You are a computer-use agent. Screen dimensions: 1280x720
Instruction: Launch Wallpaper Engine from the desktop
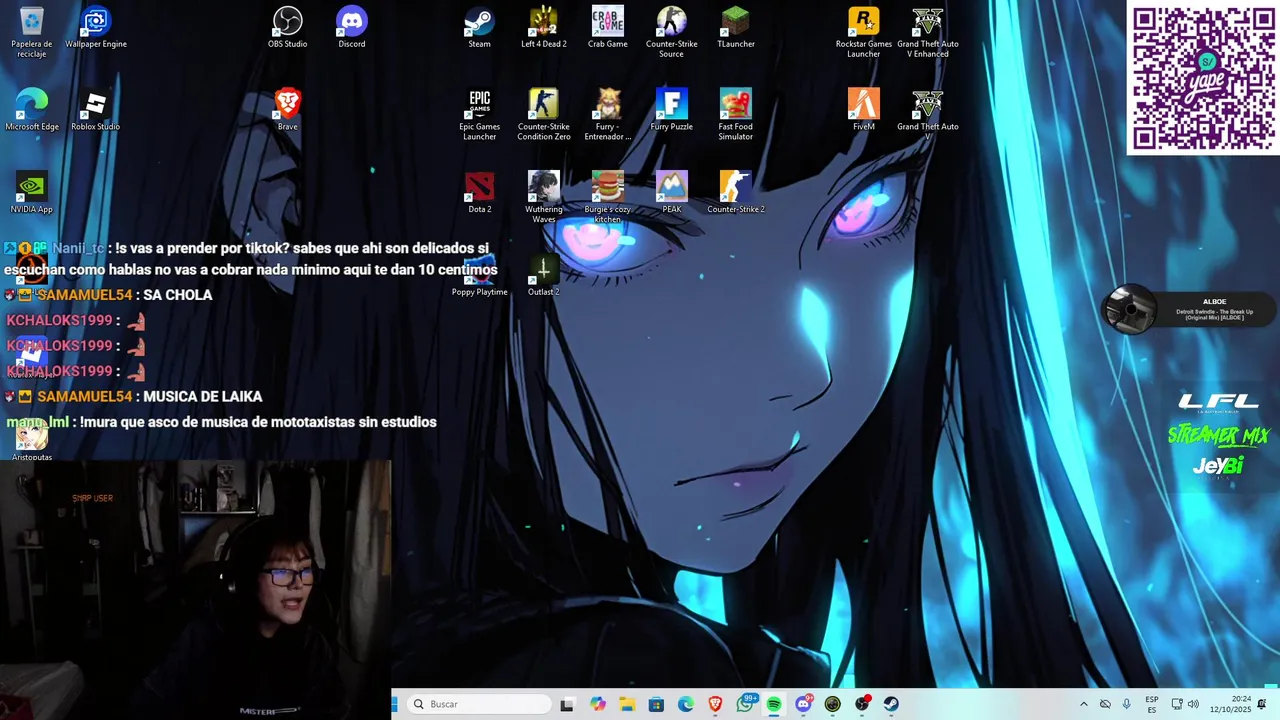click(x=96, y=28)
